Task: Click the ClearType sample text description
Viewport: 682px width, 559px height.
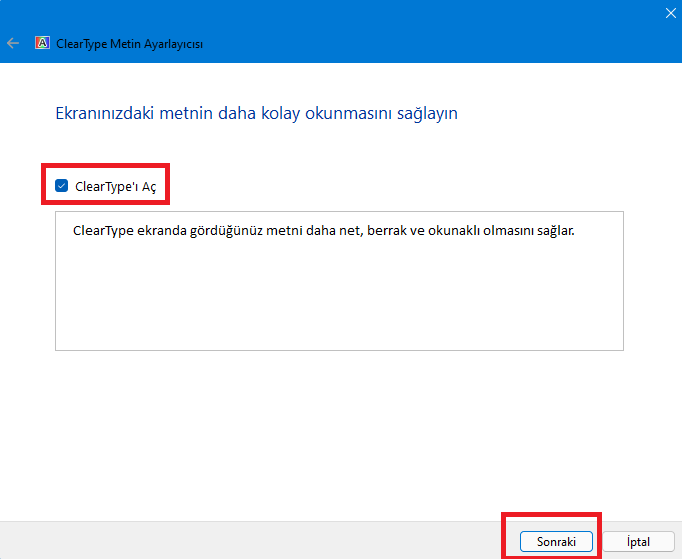Action: (324, 231)
